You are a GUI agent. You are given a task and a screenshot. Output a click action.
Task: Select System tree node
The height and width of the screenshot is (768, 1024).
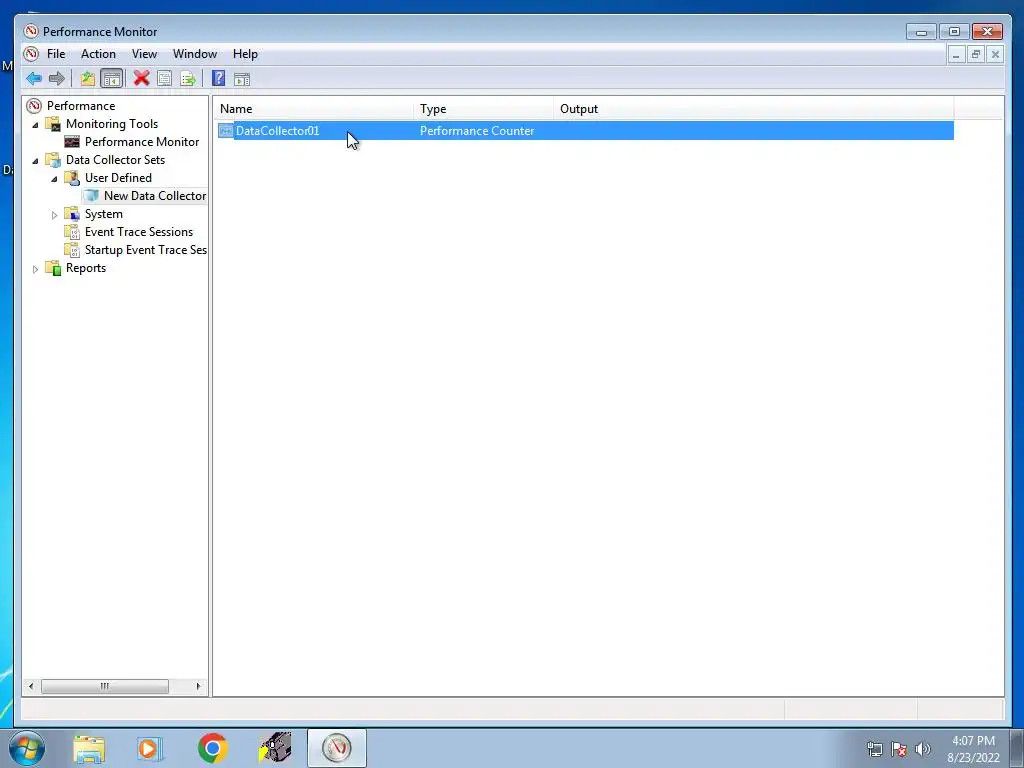(104, 214)
